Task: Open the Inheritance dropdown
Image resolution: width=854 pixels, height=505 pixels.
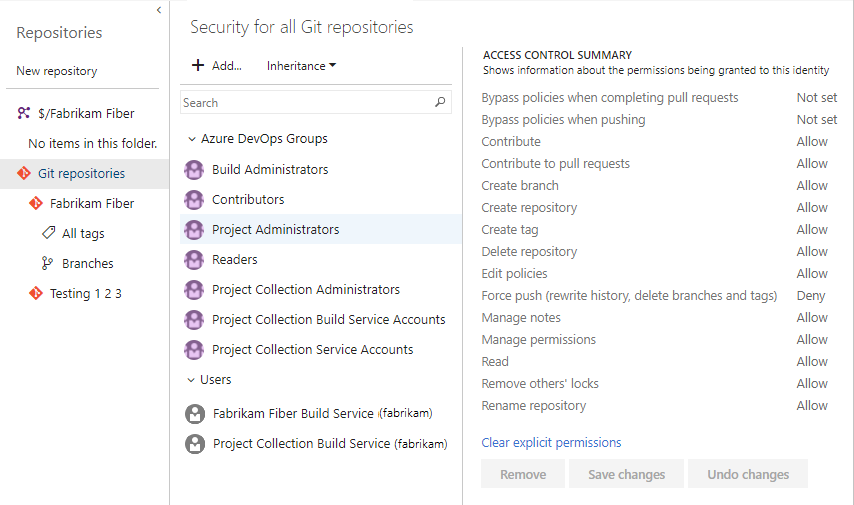Action: click(301, 66)
